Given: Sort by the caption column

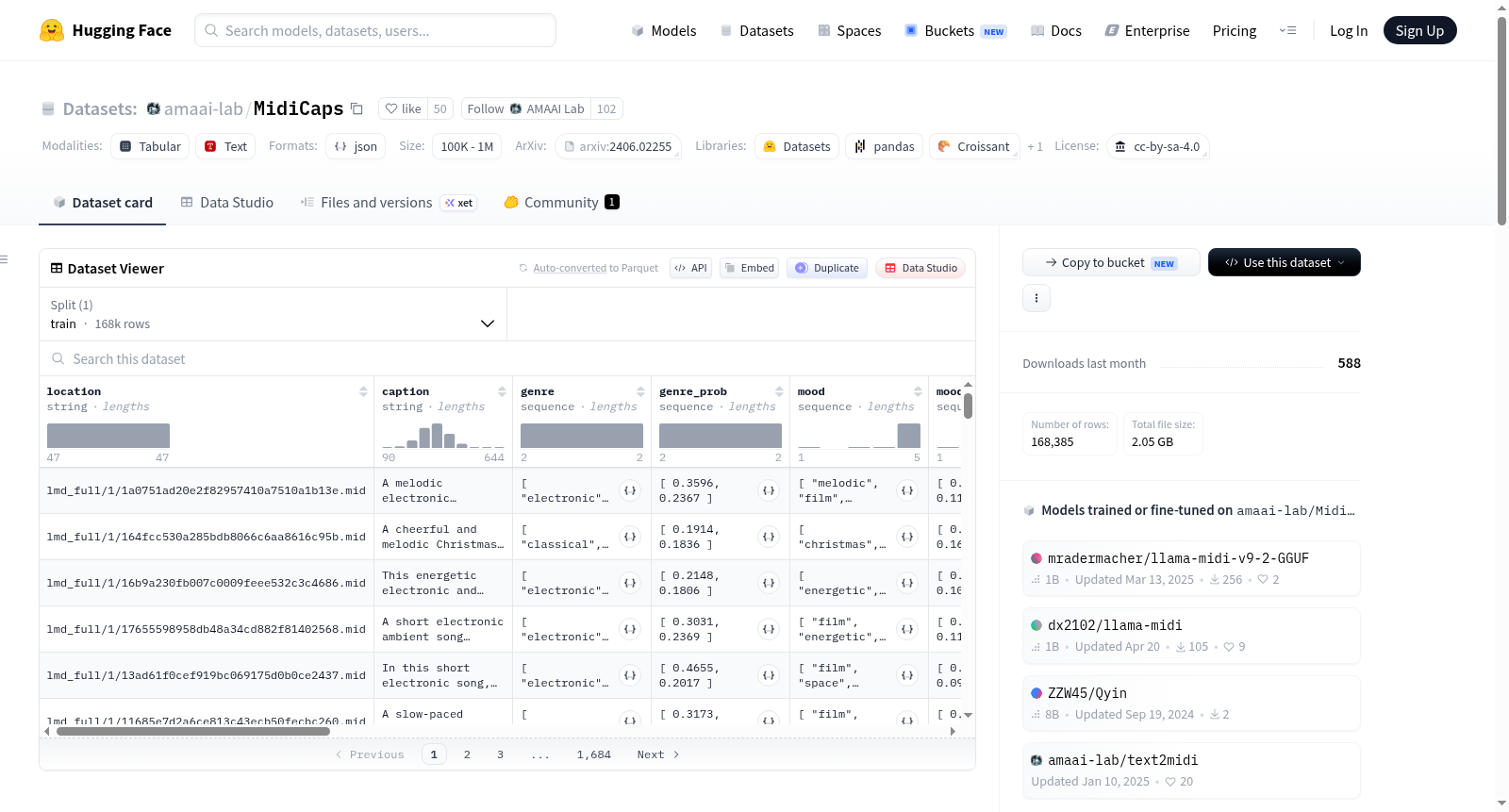Looking at the screenshot, I should [x=502, y=391].
